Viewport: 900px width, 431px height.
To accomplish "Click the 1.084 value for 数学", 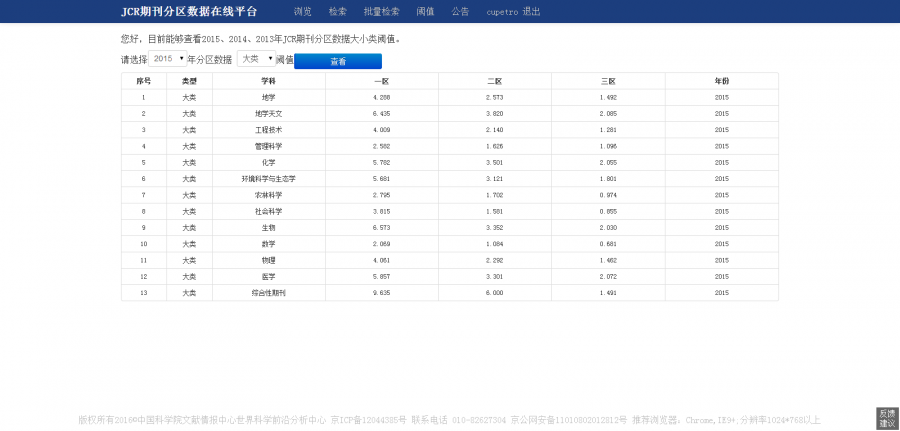I will [x=495, y=244].
